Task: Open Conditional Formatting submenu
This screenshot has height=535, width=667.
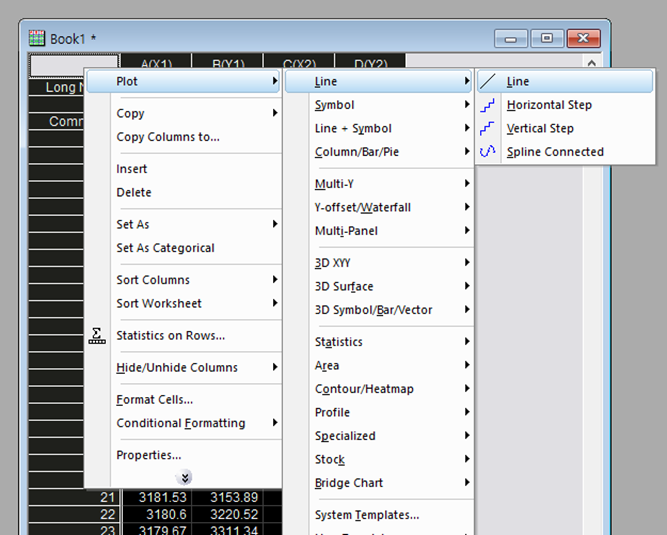Action: [183, 423]
